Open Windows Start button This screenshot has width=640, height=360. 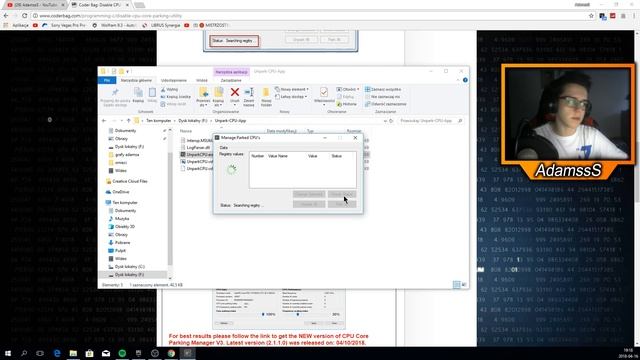[x=8, y=353]
